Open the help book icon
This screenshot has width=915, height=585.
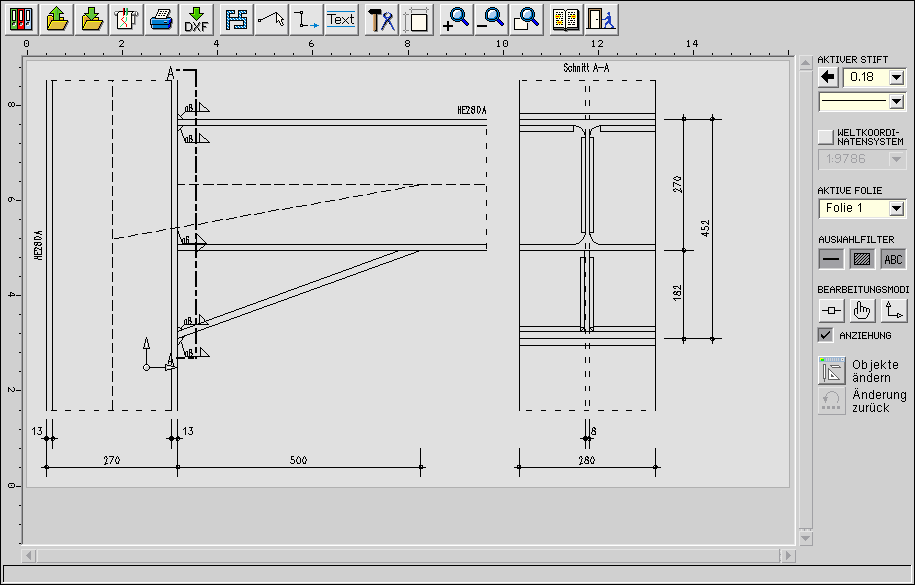coord(566,18)
